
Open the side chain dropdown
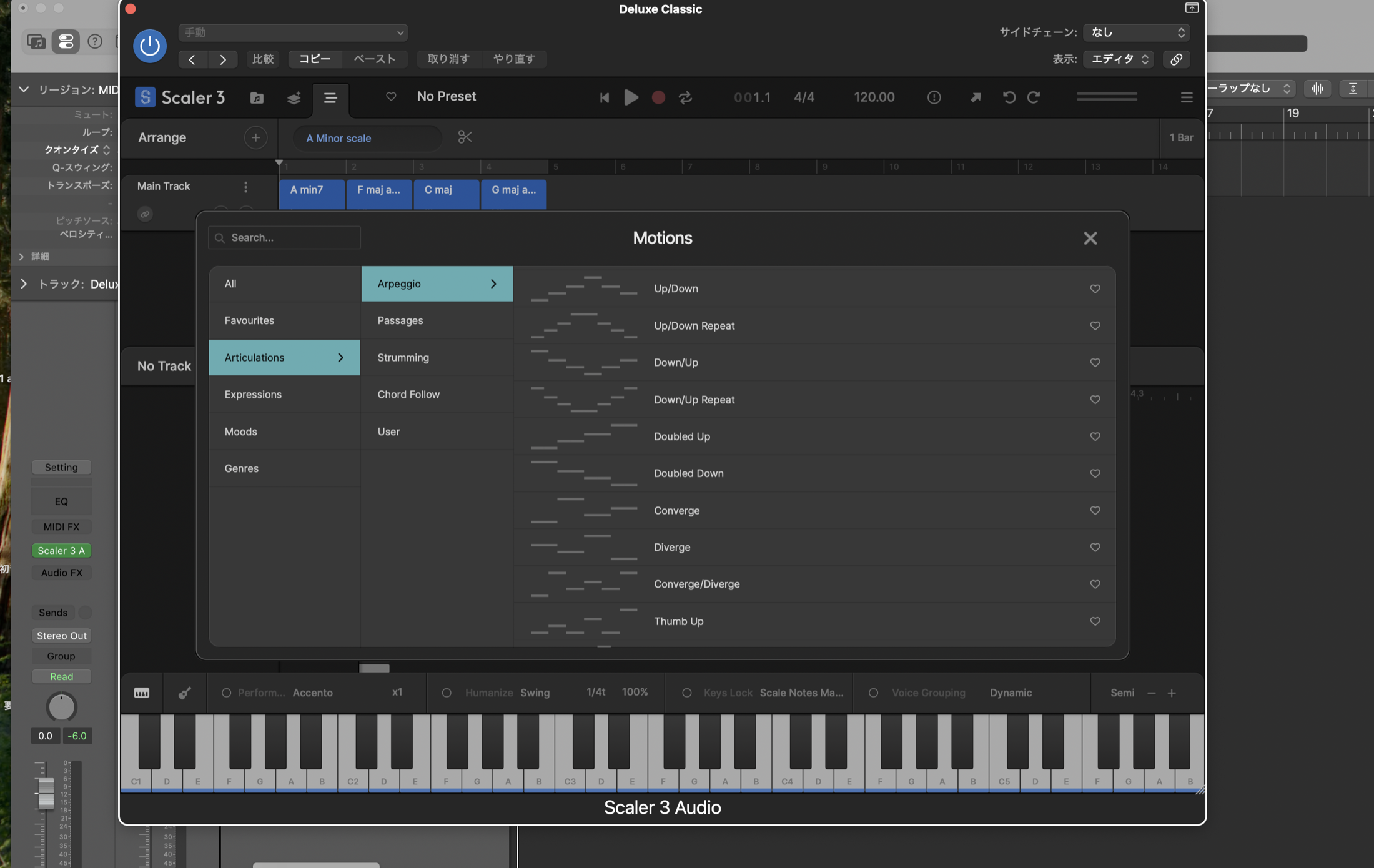point(1136,32)
